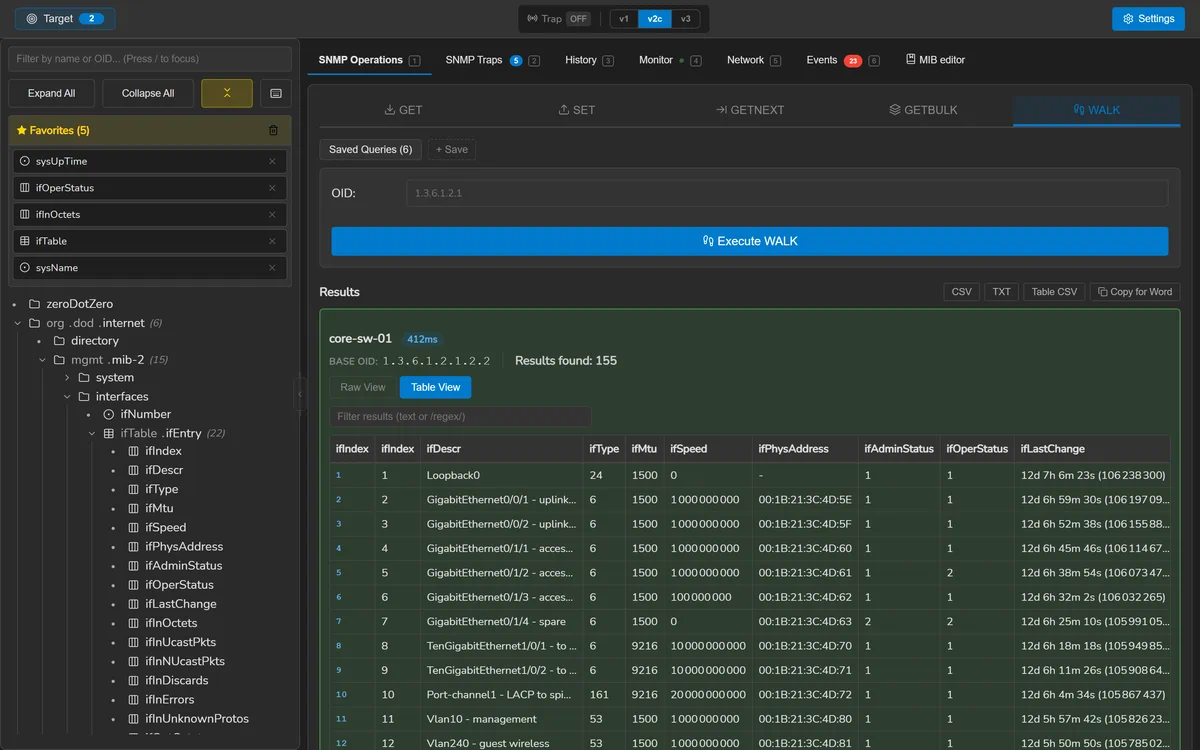This screenshot has width=1200, height=750.
Task: Click the zeroDotZero folder icon
Action: click(35, 304)
